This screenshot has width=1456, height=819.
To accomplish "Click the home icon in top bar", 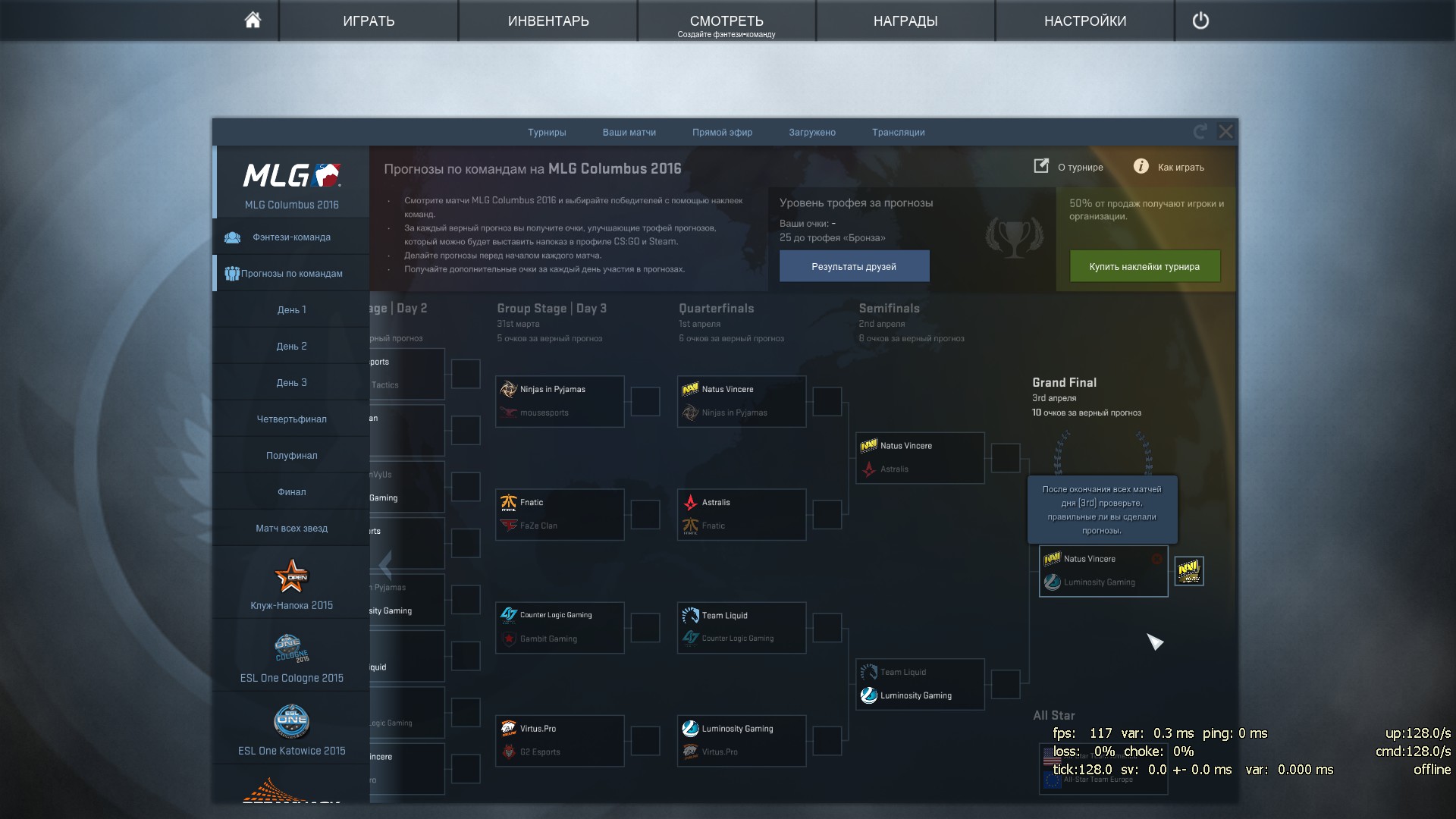I will click(253, 20).
